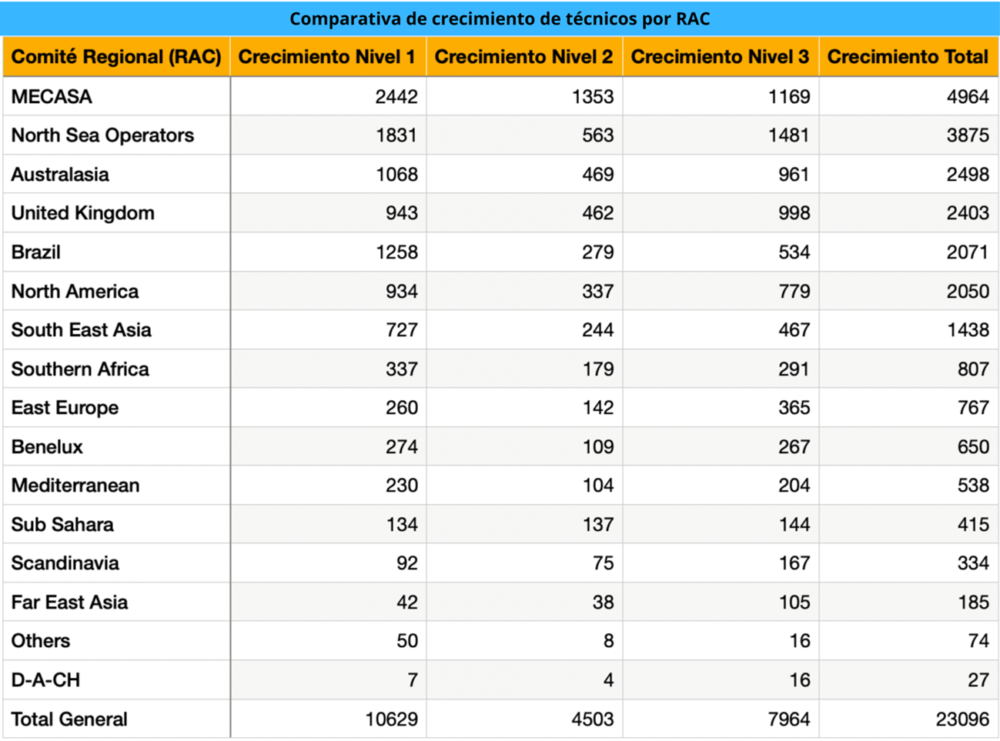
Task: Click South East Asia total value 1438
Action: tap(968, 330)
